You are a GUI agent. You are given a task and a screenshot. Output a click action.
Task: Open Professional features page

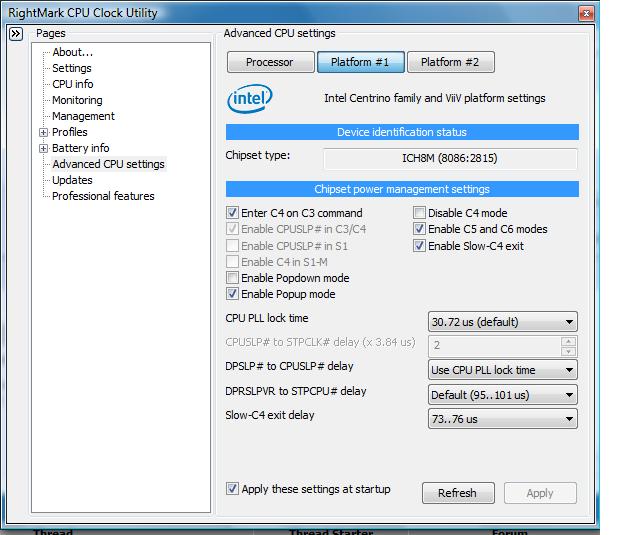click(103, 196)
